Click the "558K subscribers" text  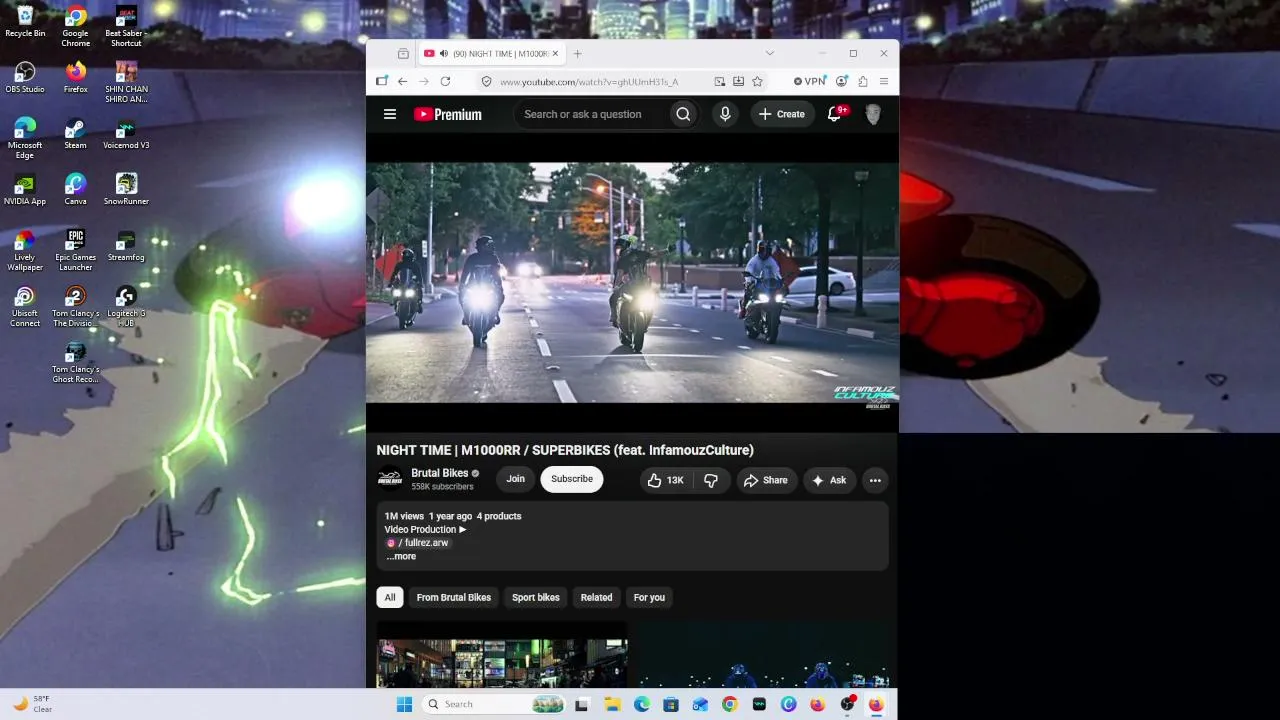point(442,487)
